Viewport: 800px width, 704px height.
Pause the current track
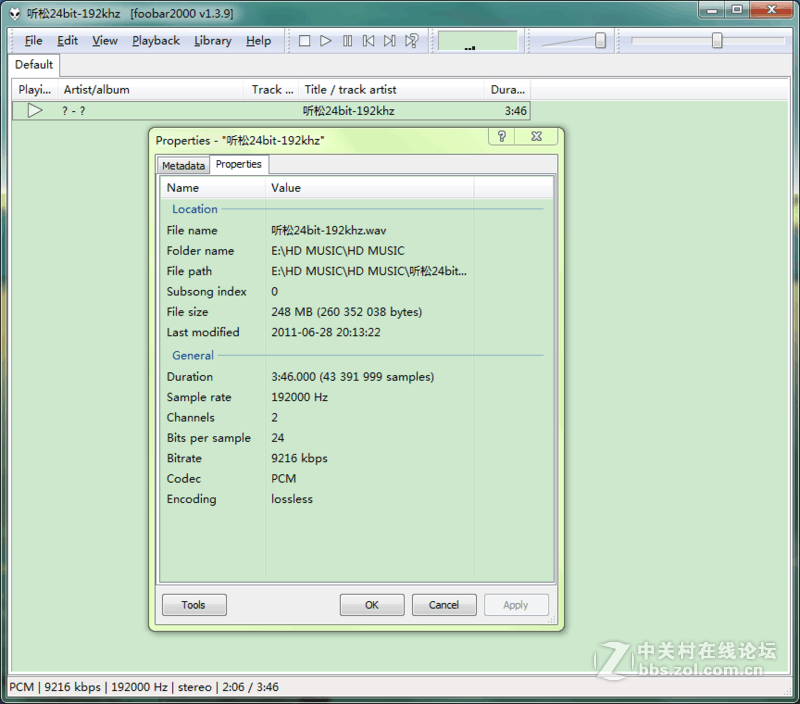click(347, 41)
